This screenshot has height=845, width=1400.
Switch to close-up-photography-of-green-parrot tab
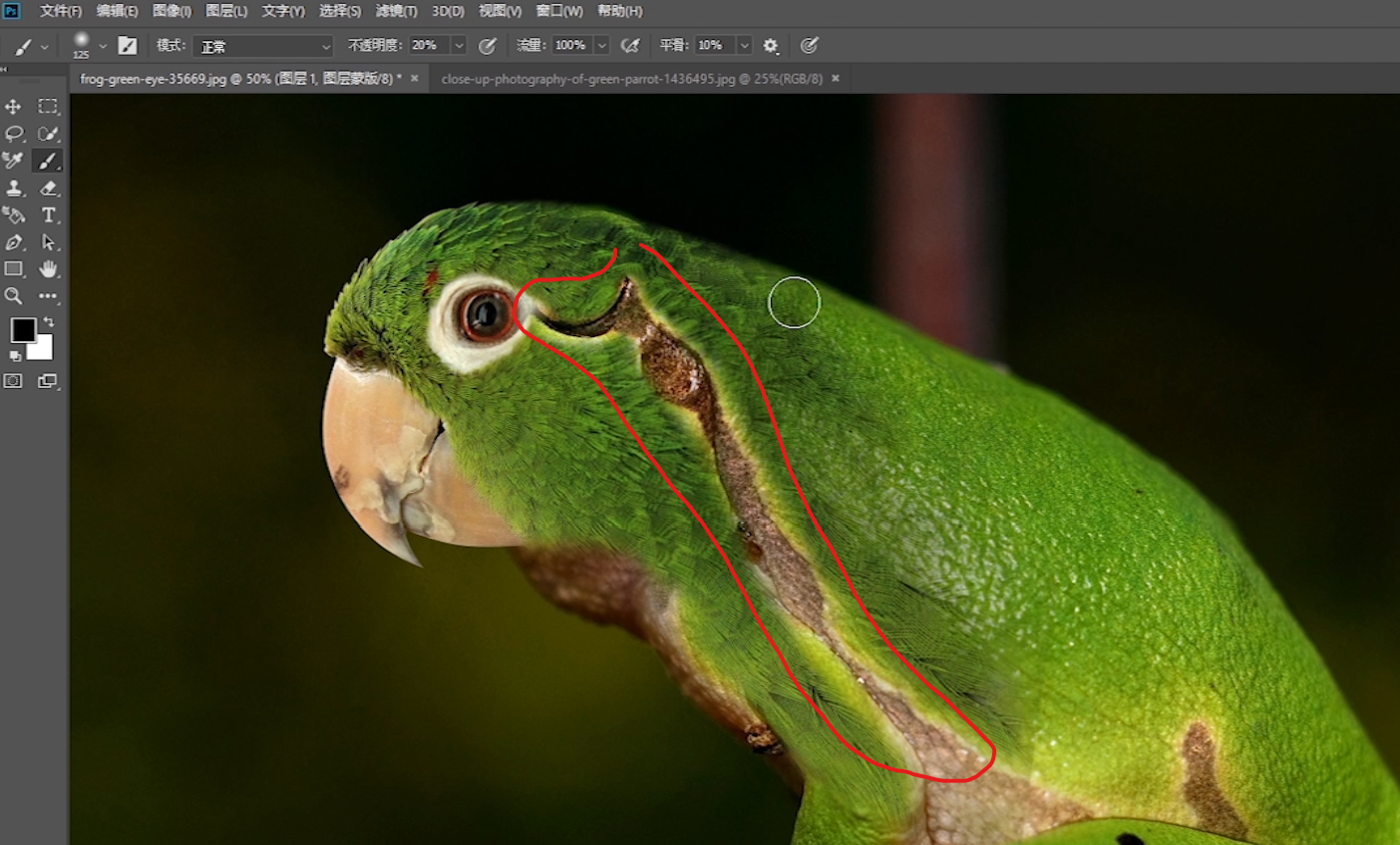pyautogui.click(x=632, y=79)
